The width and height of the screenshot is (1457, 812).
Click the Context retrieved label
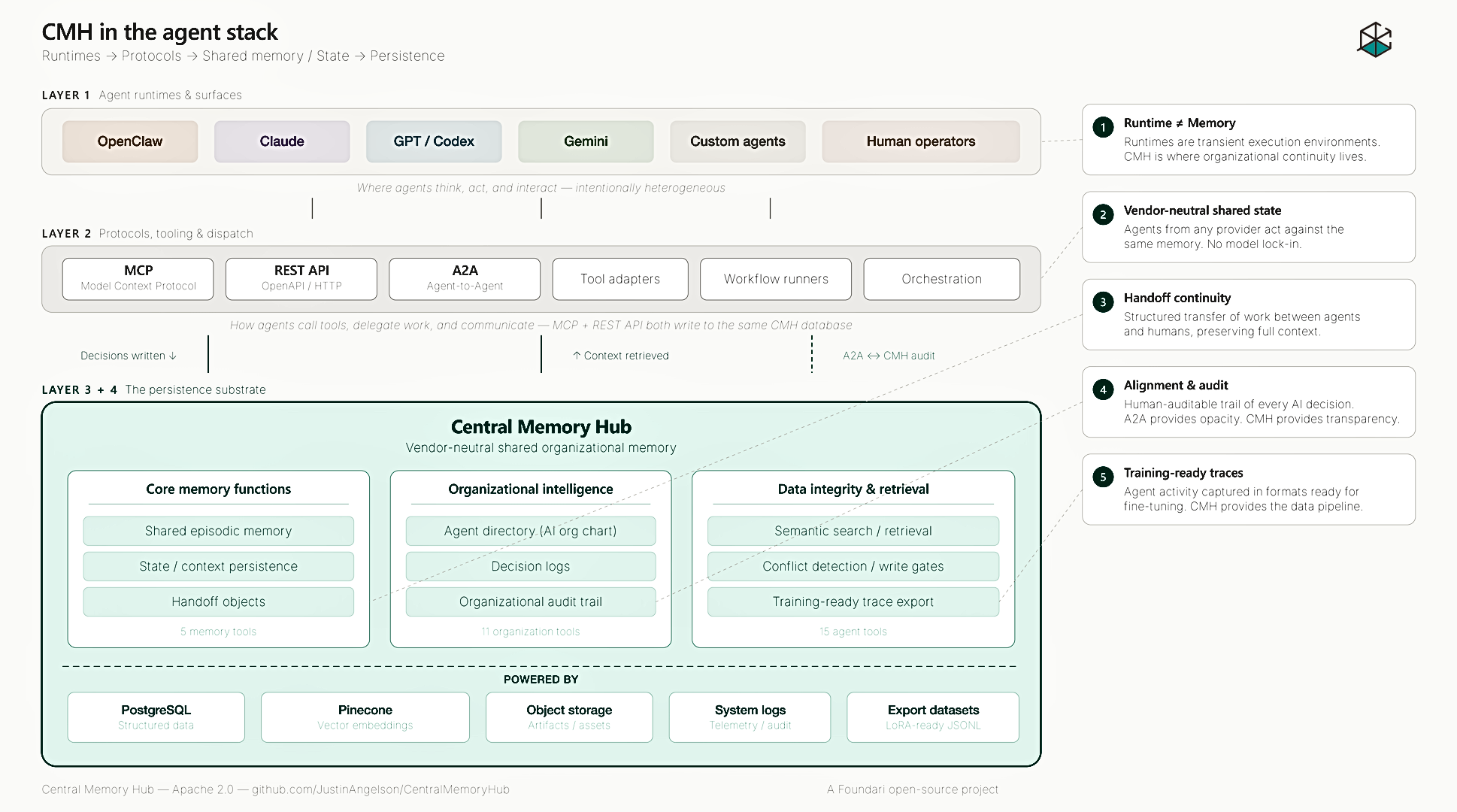click(621, 356)
